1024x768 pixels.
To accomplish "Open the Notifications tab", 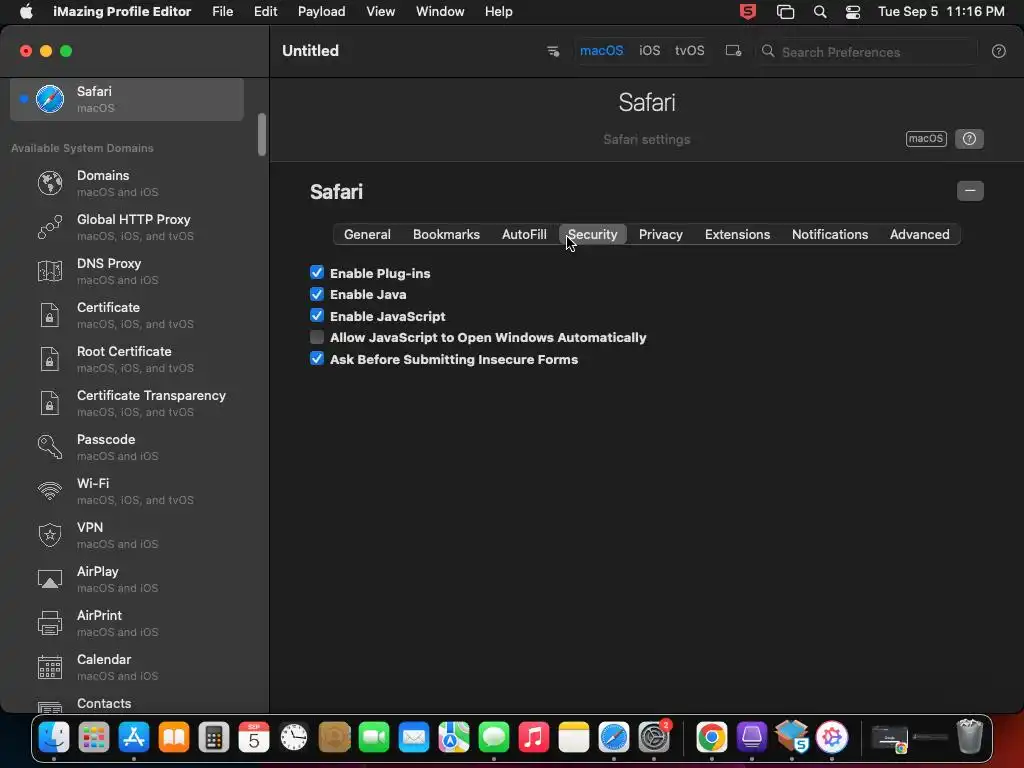I will click(829, 234).
